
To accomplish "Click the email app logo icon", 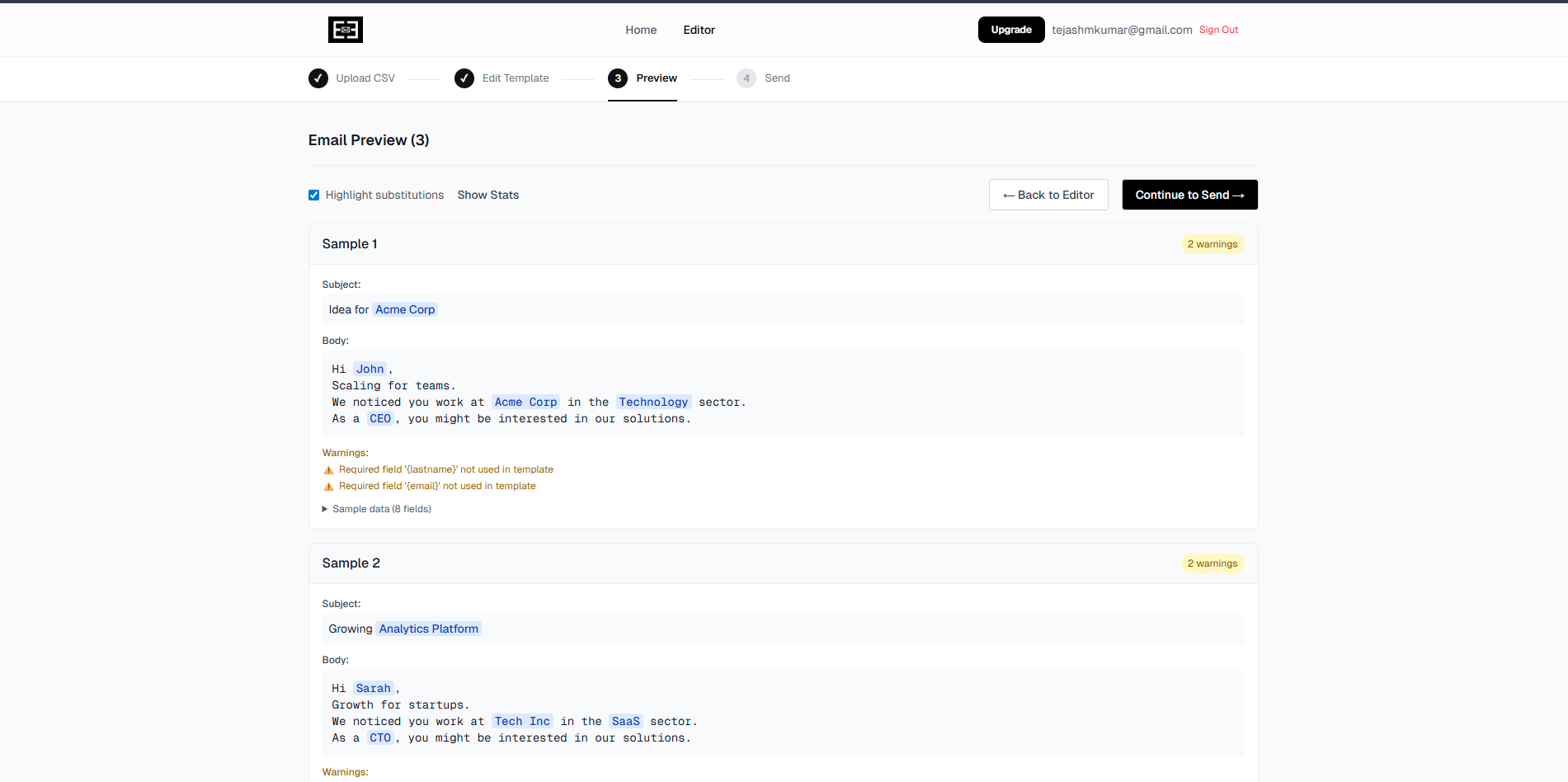I will 345,30.
